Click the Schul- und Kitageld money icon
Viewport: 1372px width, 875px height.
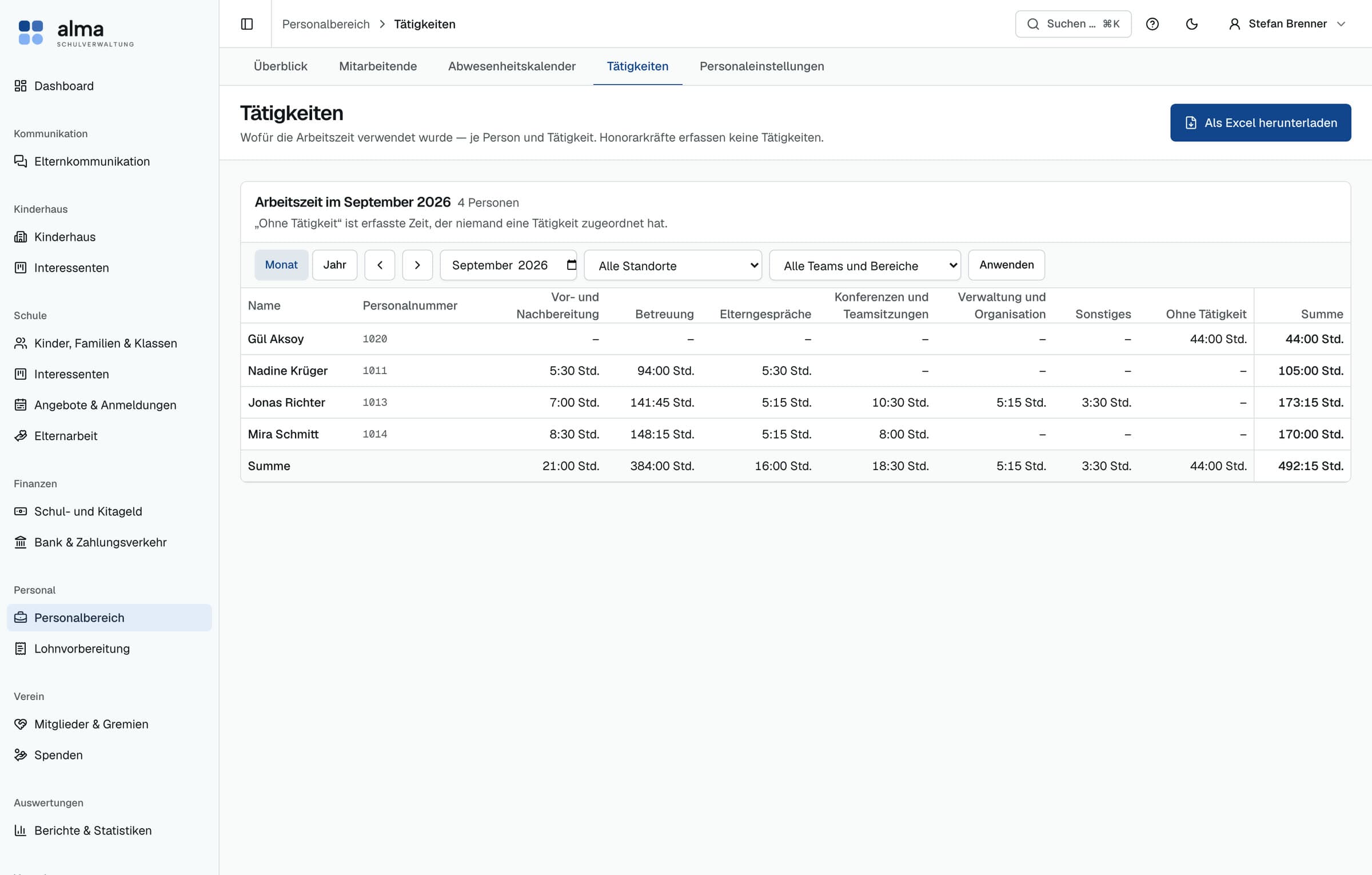coord(21,511)
